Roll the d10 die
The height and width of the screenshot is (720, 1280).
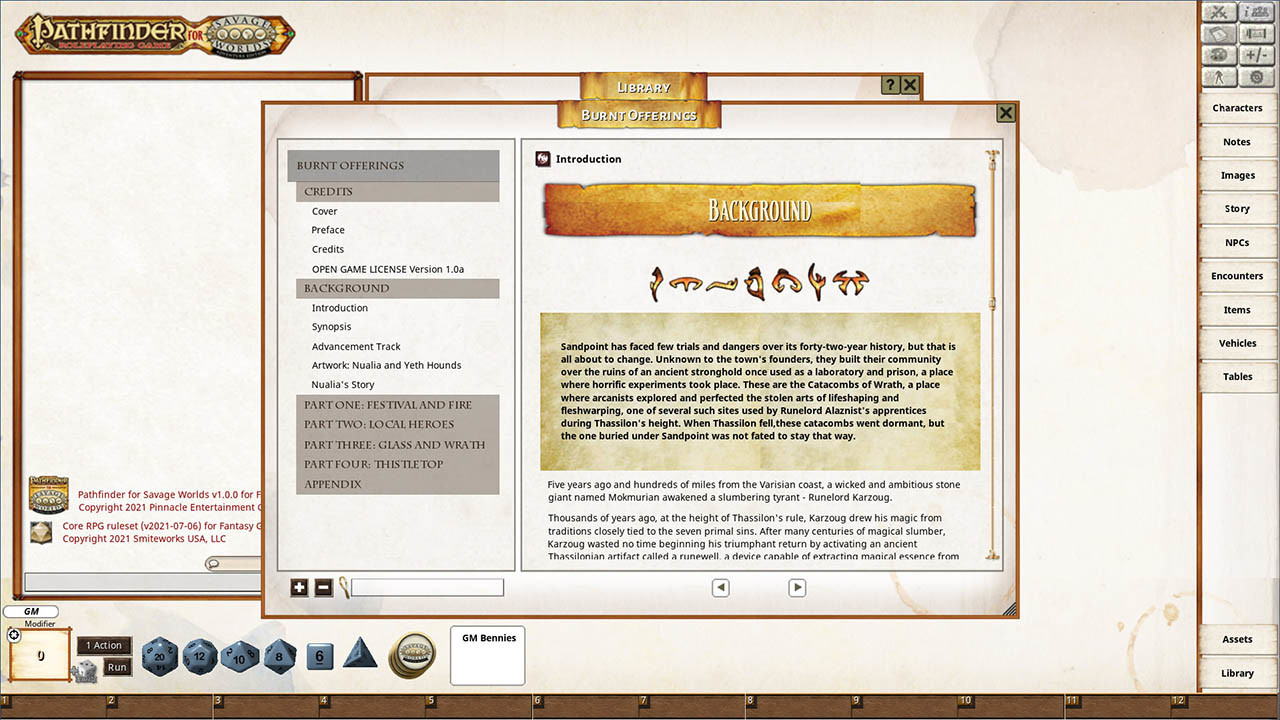tap(240, 657)
